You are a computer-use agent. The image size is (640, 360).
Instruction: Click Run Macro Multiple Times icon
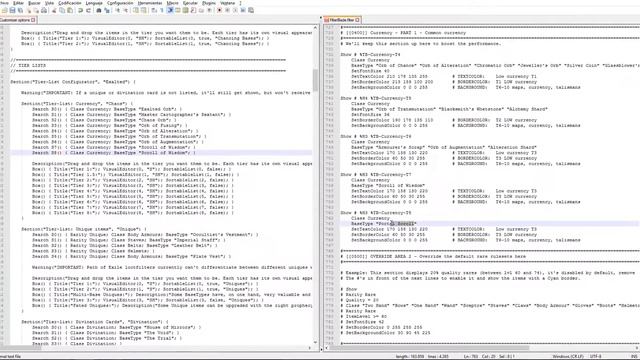(x=243, y=10)
